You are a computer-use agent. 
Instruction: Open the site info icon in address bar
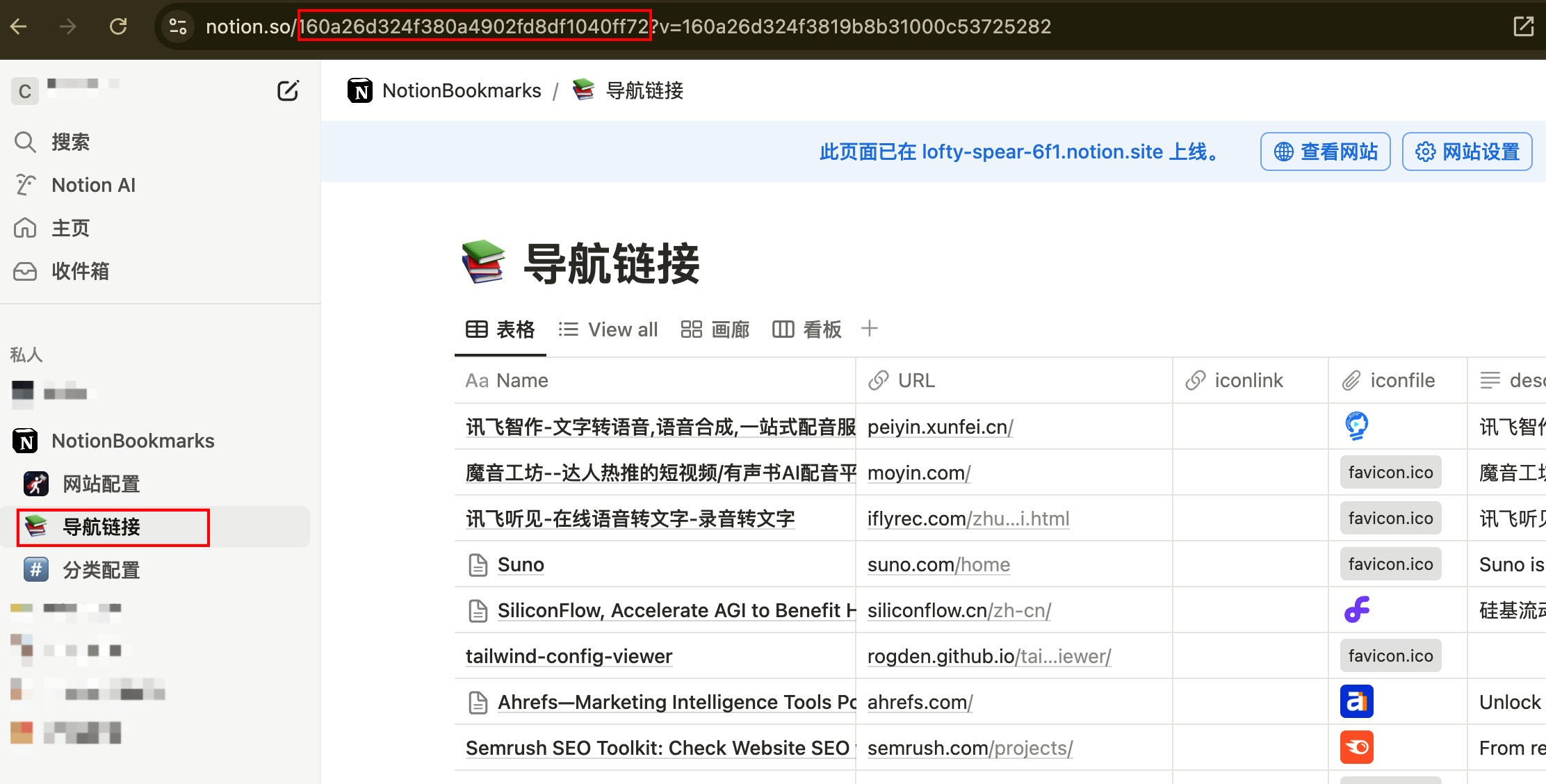click(x=178, y=26)
